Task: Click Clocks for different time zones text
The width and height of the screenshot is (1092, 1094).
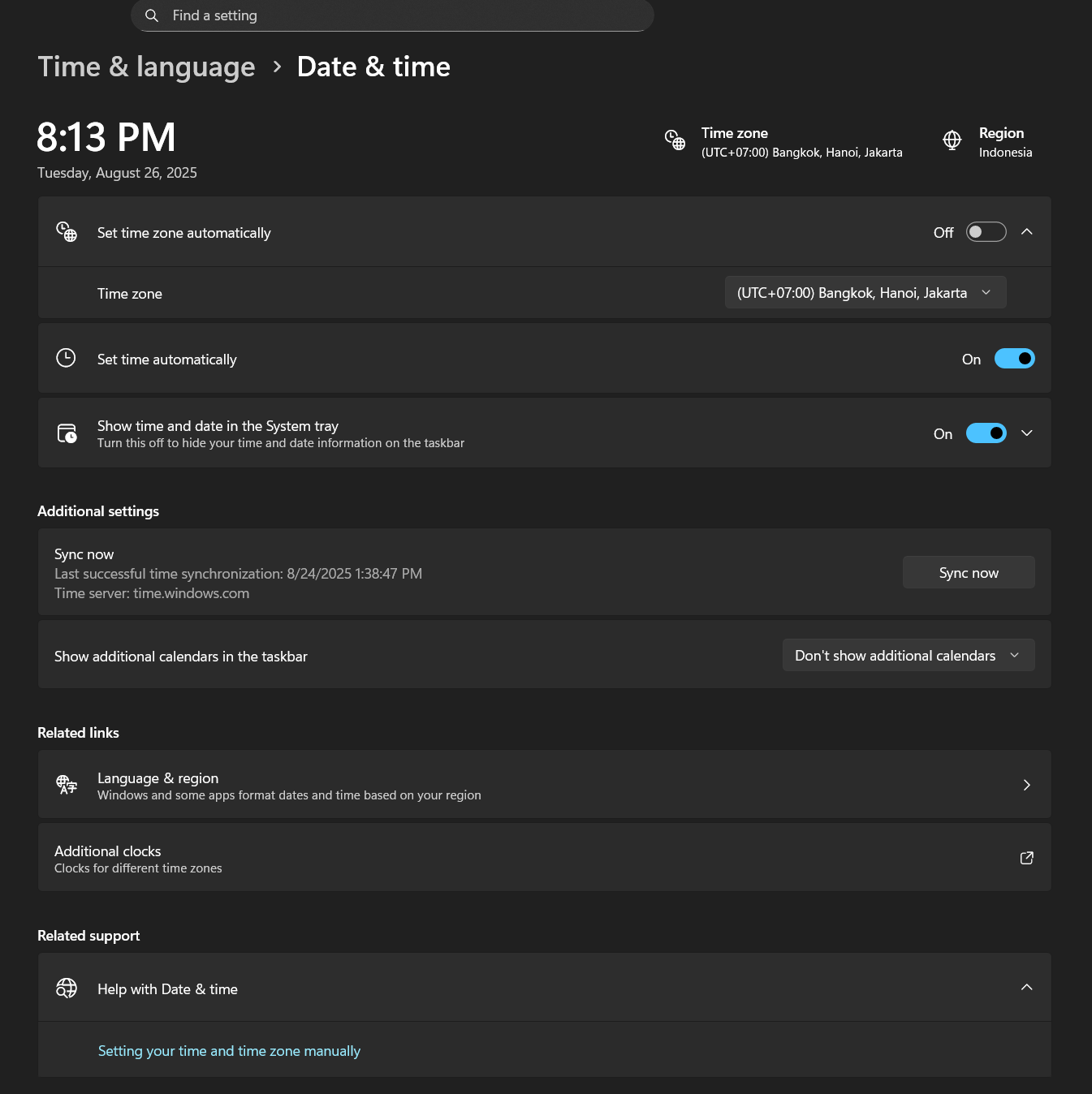Action: [x=138, y=868]
